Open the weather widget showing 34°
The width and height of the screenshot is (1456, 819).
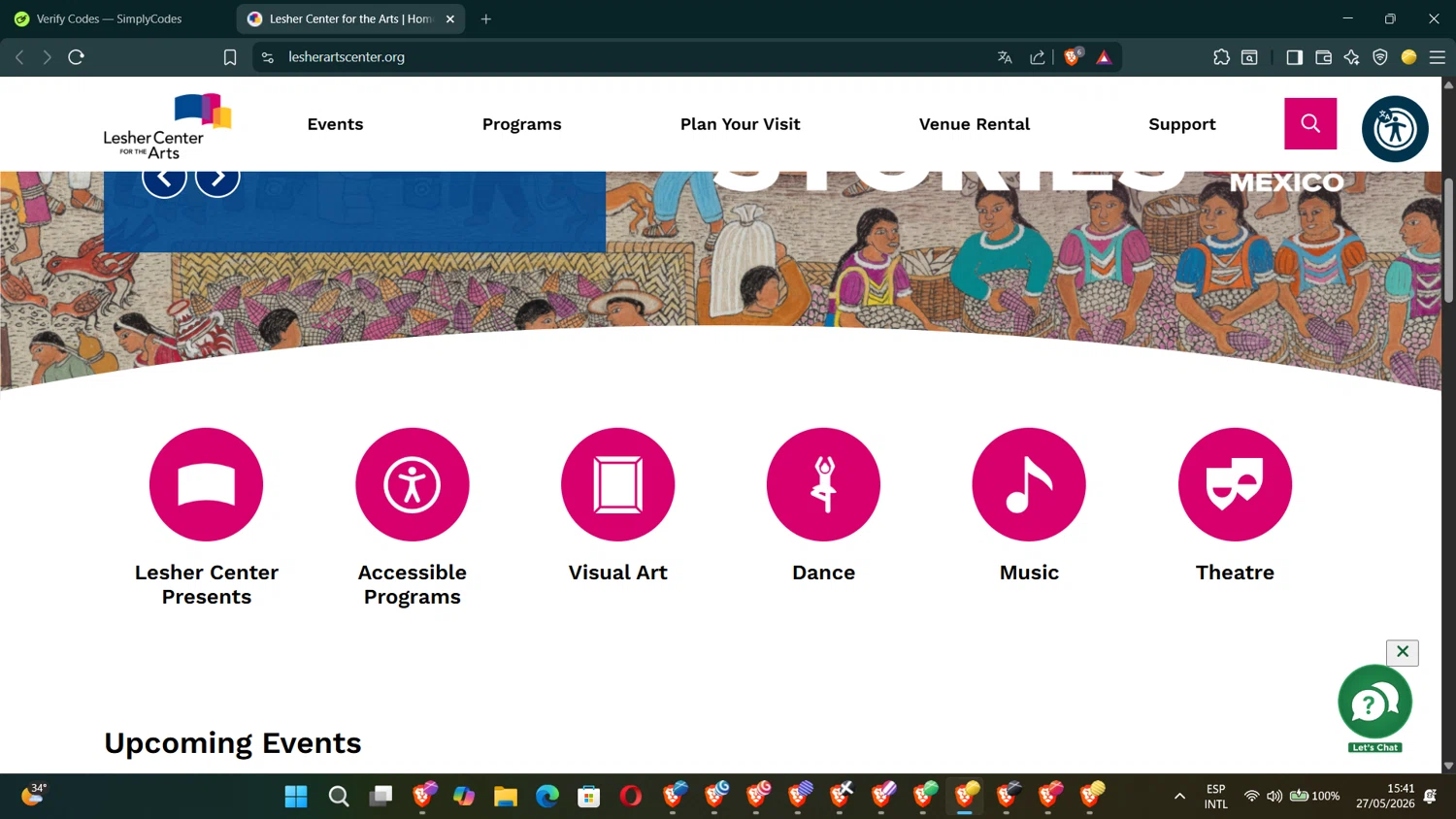click(x=34, y=796)
